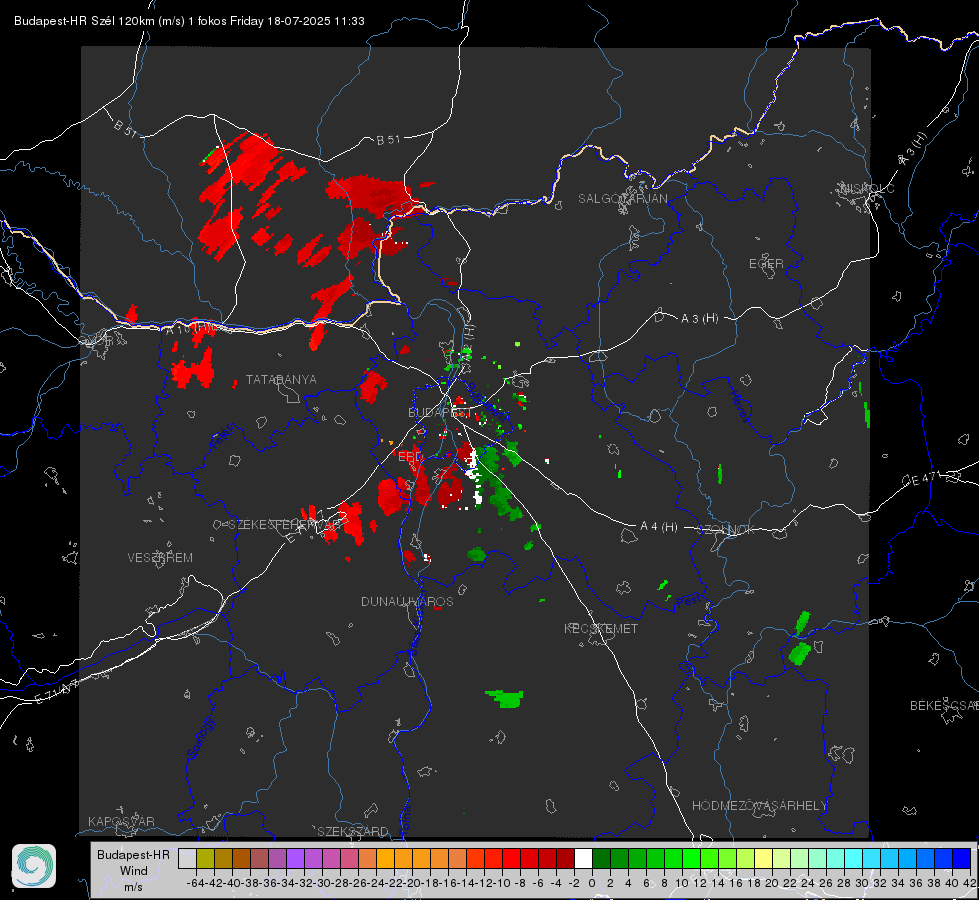This screenshot has width=979, height=900.
Task: Click the 0 value in the legend scale
Action: [x=592, y=883]
